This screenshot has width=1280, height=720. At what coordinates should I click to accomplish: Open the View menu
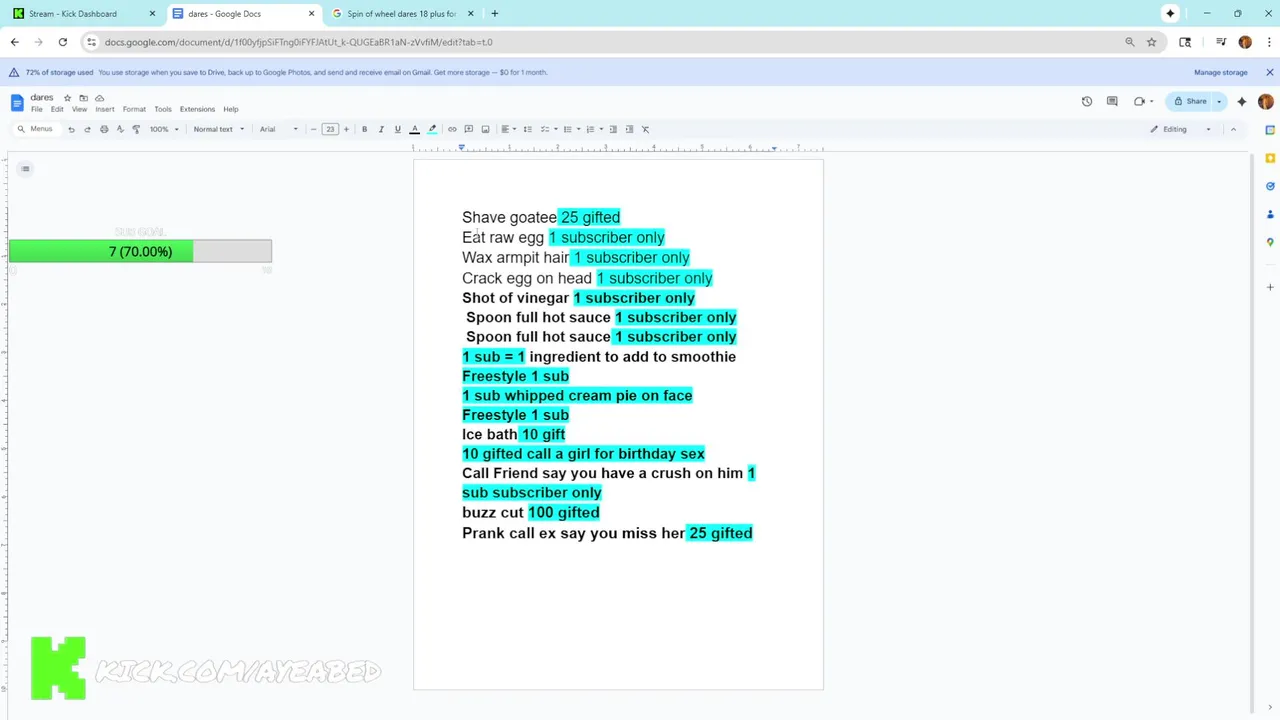79,109
